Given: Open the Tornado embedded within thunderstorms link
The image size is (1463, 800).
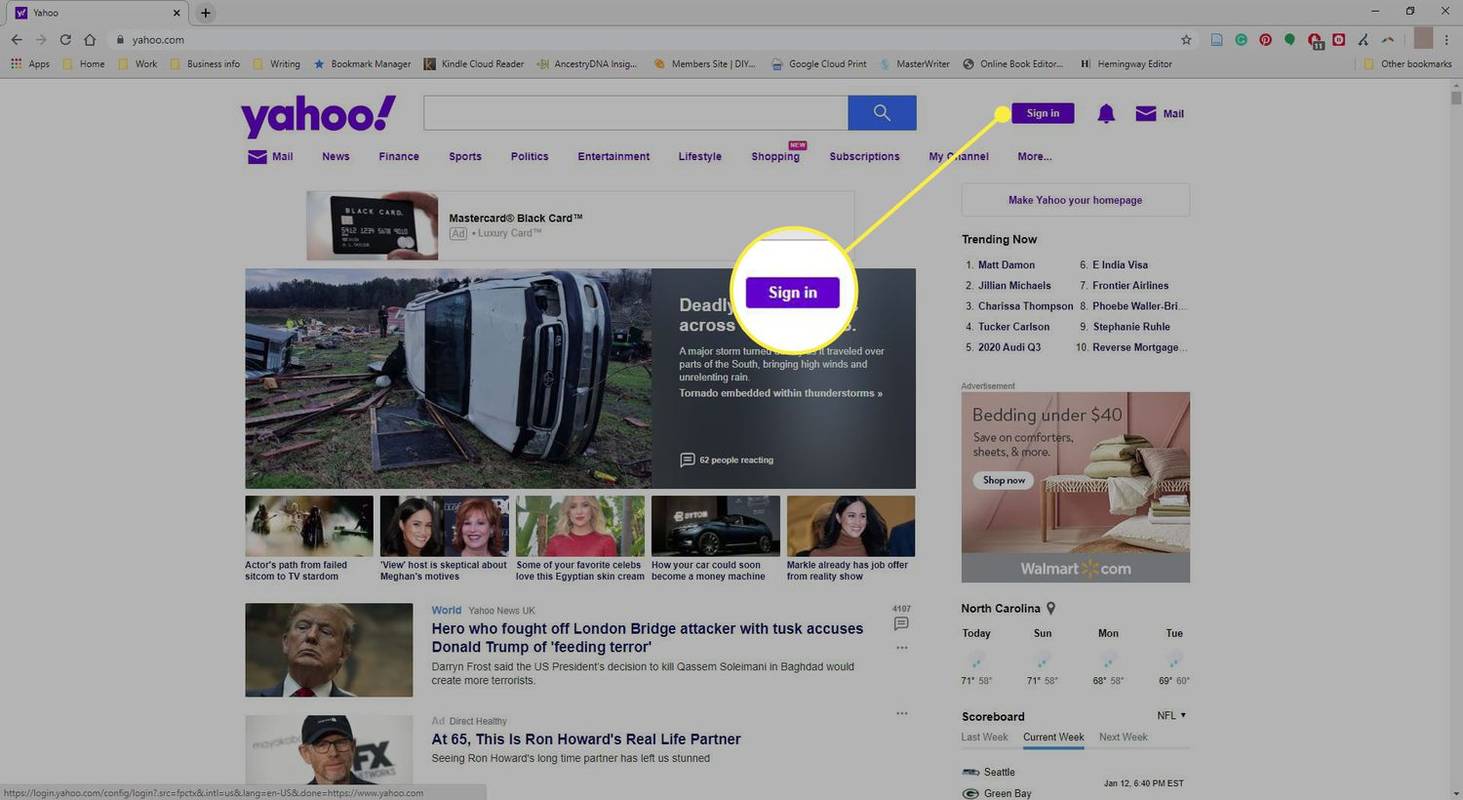Looking at the screenshot, I should pos(781,394).
